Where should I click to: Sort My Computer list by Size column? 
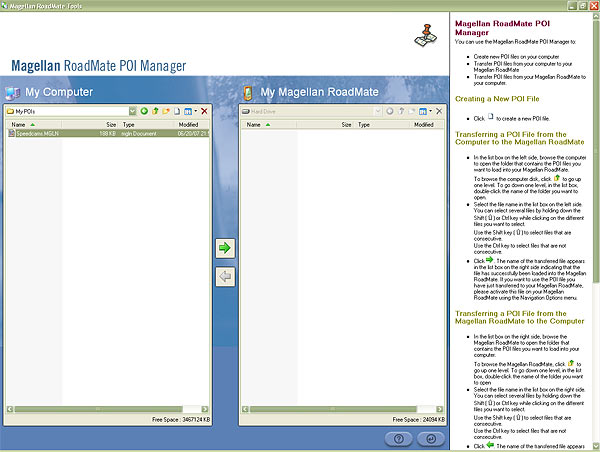[x=90, y=124]
